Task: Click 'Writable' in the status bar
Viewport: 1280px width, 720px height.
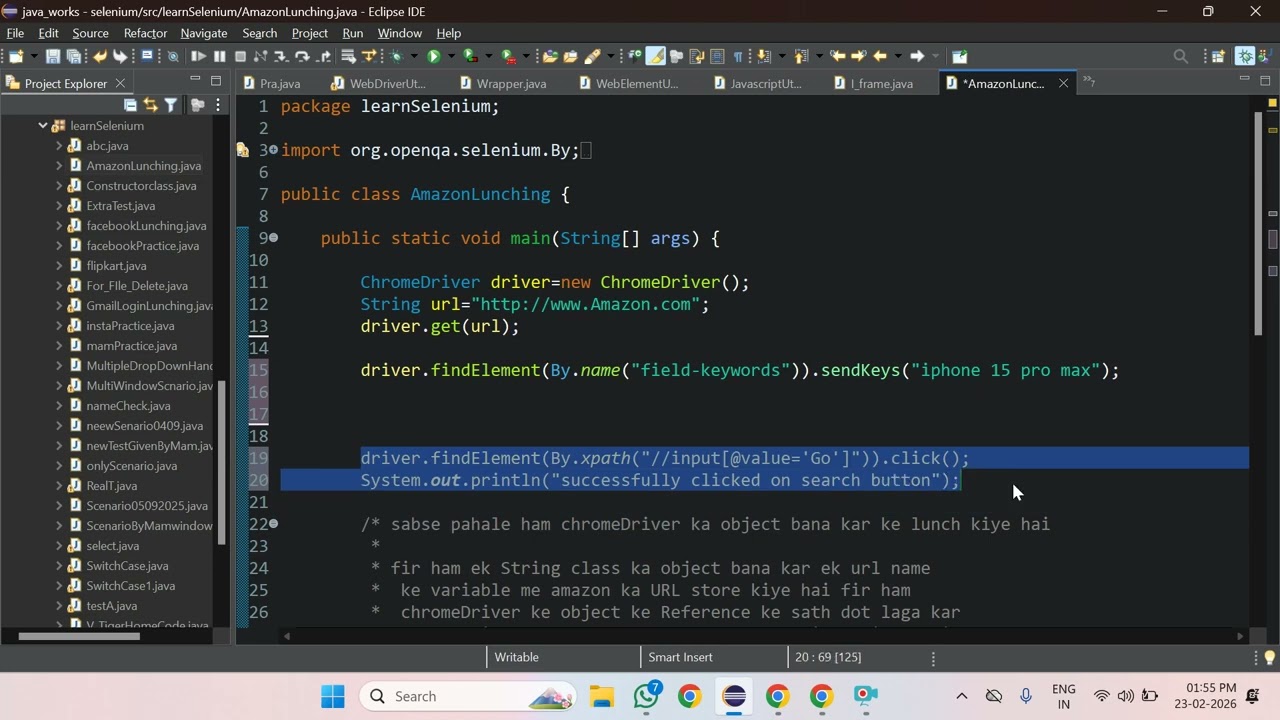Action: point(516,657)
